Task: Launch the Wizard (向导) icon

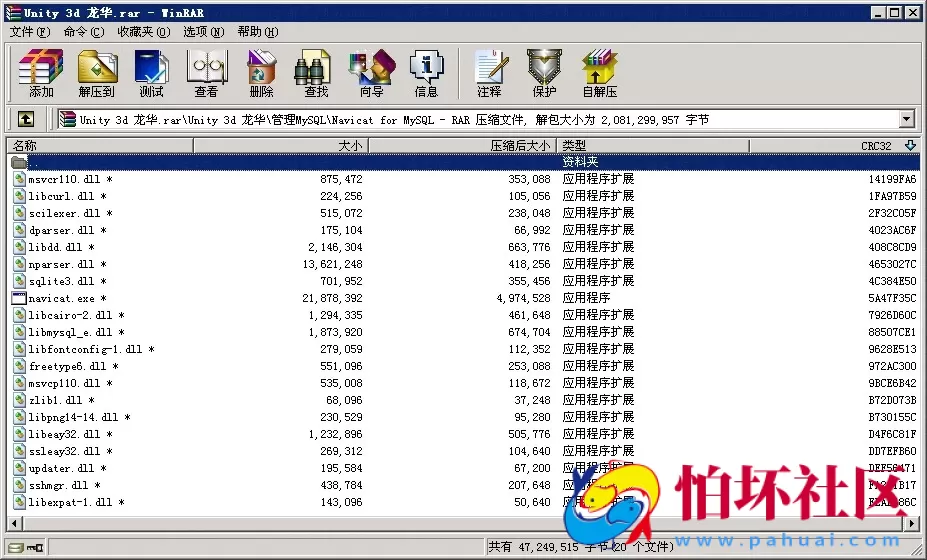Action: click(371, 73)
